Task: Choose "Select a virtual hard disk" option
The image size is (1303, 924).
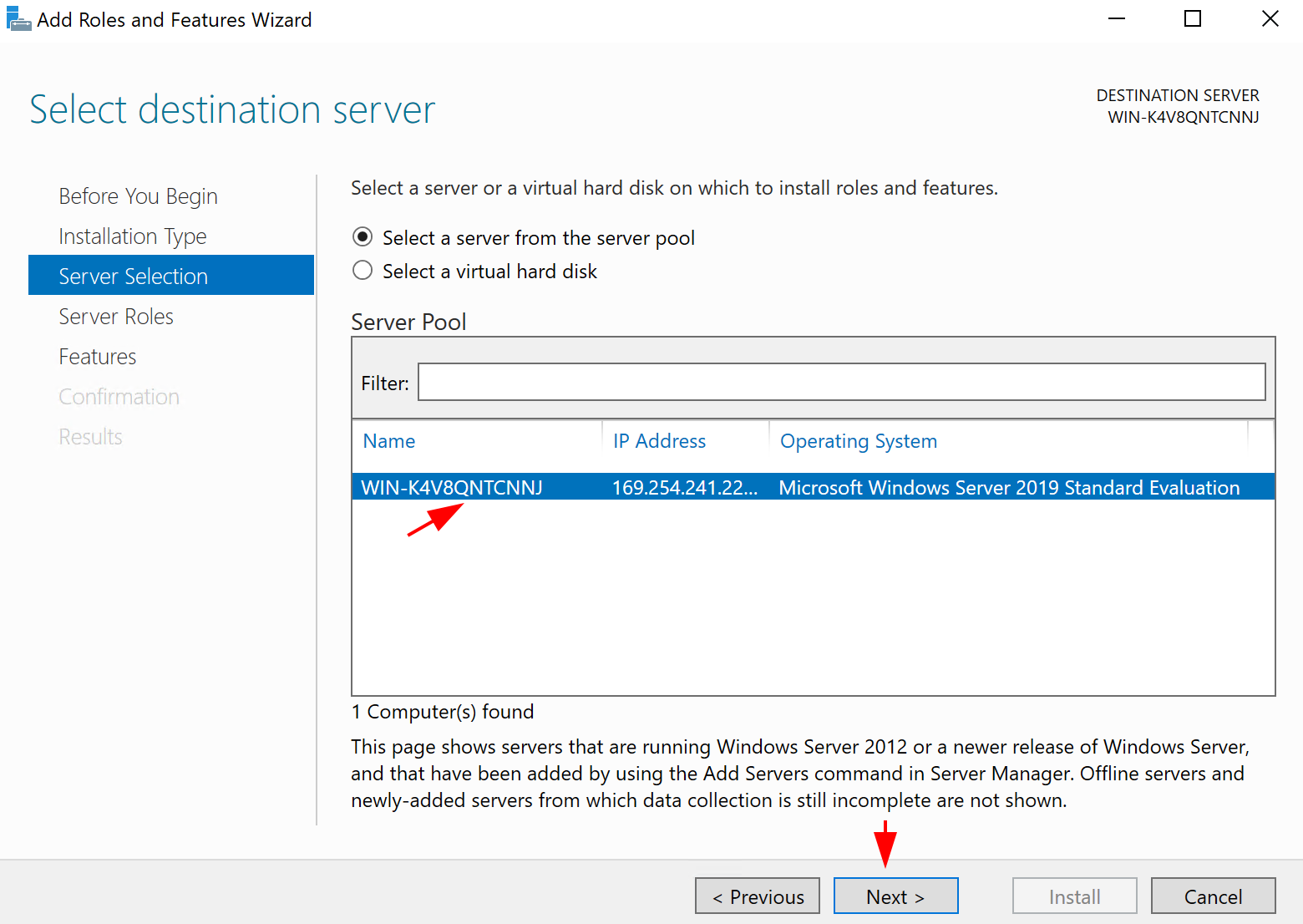Action: (x=363, y=270)
